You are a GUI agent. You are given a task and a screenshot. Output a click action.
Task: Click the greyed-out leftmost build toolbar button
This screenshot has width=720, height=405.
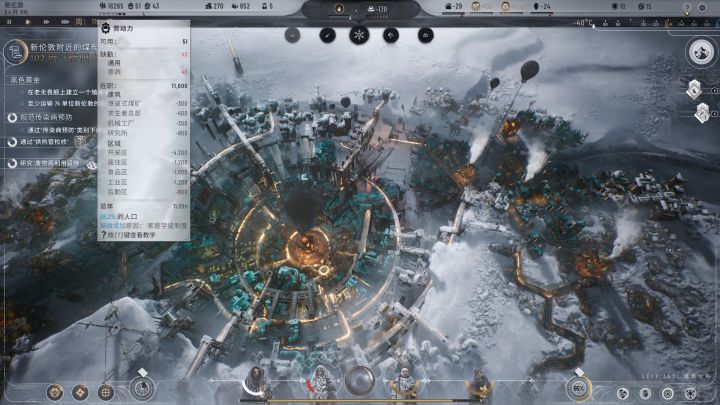pos(292,35)
